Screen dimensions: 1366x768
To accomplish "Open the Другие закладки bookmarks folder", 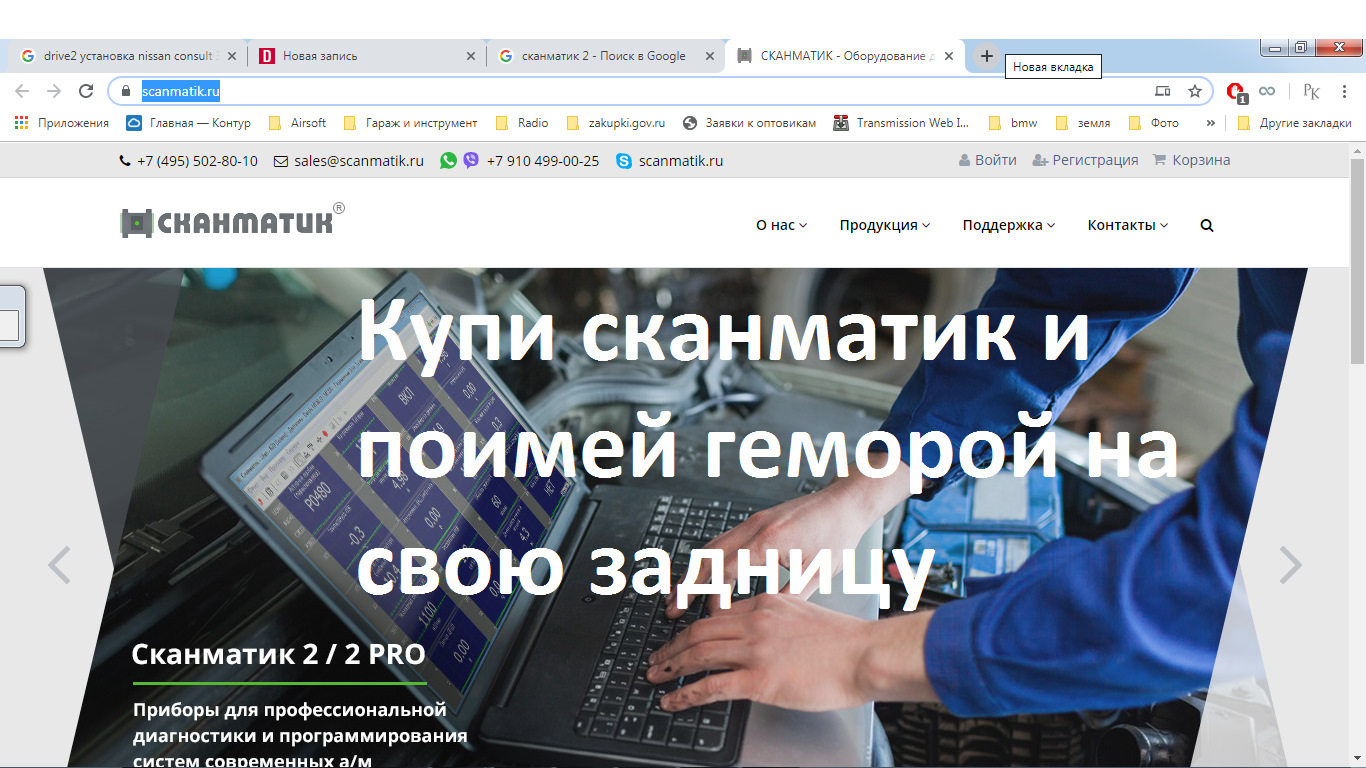I will click(x=1294, y=123).
